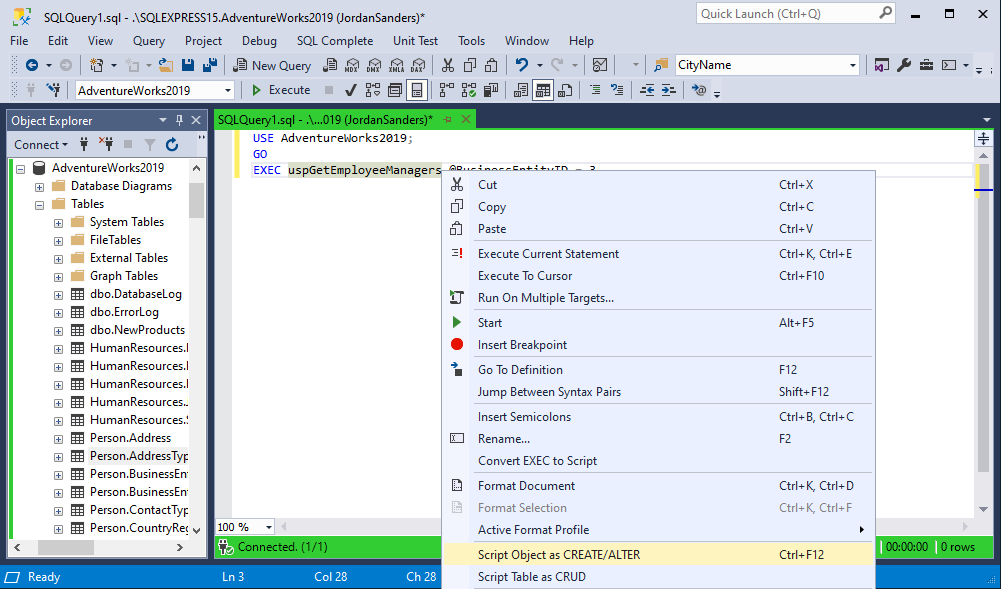Select the dbo.NewProducts table
This screenshot has width=1001, height=589.
[137, 330]
